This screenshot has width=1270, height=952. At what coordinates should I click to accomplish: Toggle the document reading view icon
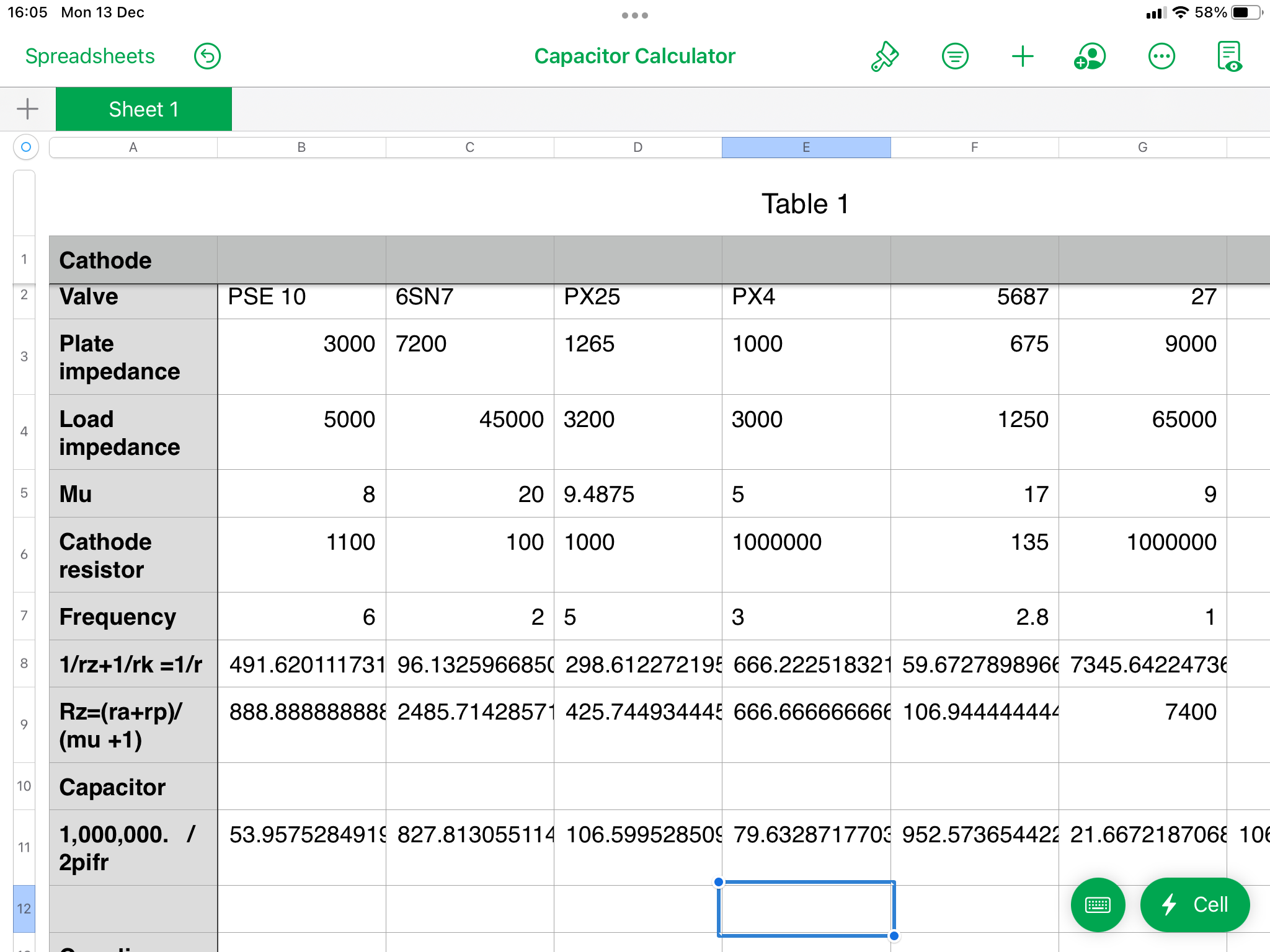click(x=1230, y=56)
